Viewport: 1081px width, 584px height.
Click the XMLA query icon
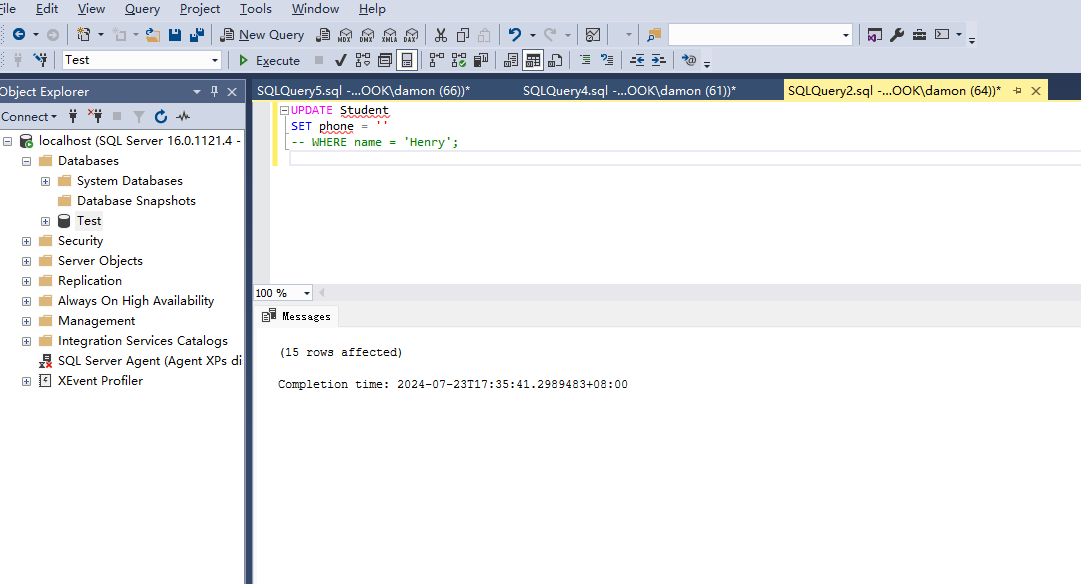pos(390,34)
